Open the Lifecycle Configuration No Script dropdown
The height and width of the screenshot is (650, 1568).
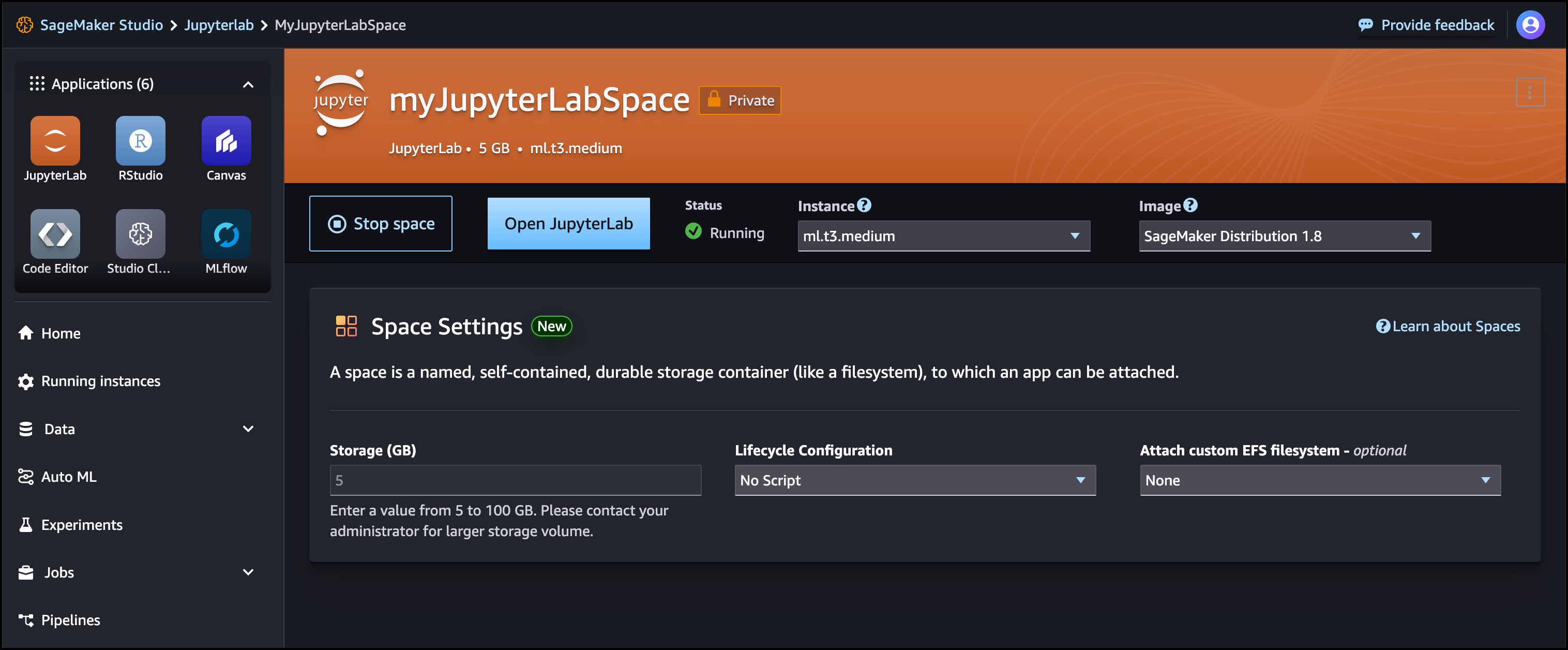click(914, 480)
